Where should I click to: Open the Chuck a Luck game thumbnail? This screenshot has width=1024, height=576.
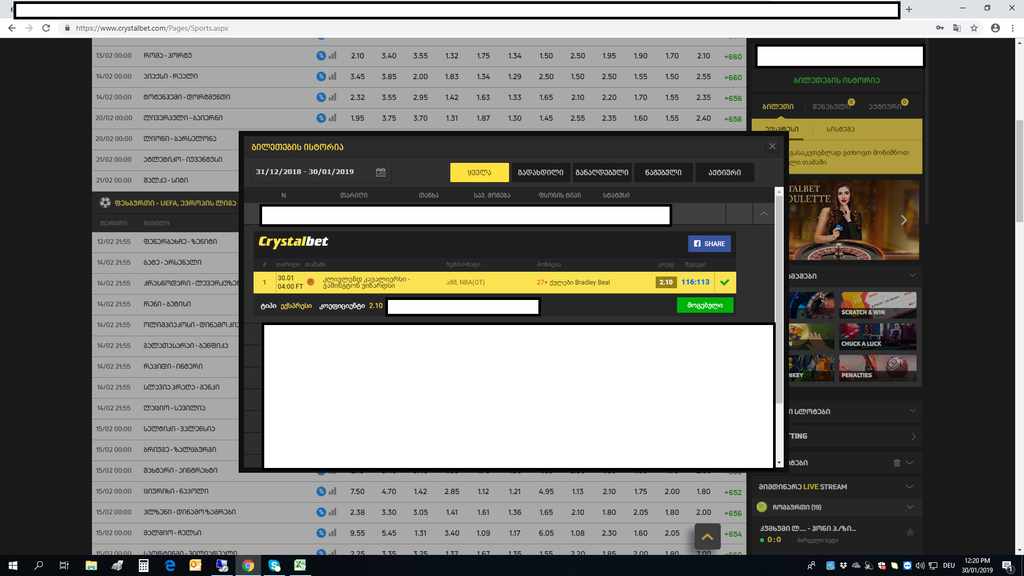click(878, 336)
